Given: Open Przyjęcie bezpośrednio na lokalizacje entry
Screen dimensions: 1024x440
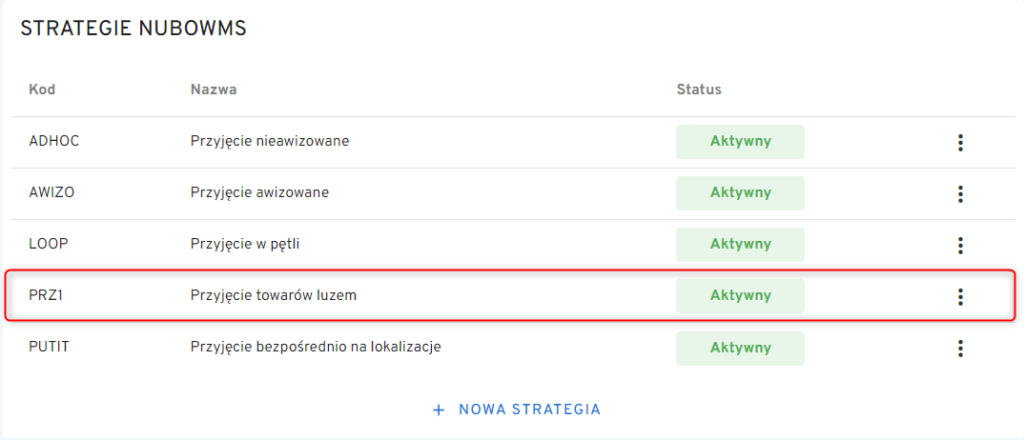Looking at the screenshot, I should (x=315, y=347).
